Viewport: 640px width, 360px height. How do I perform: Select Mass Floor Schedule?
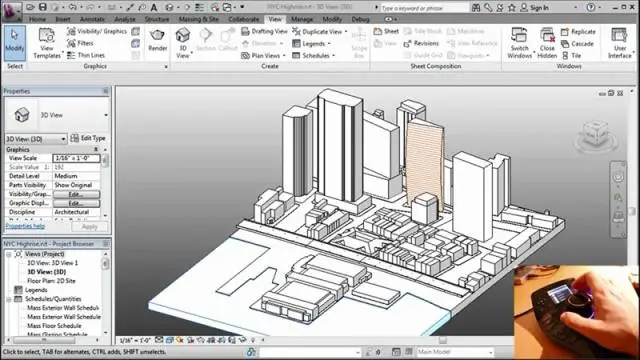pos(54,326)
